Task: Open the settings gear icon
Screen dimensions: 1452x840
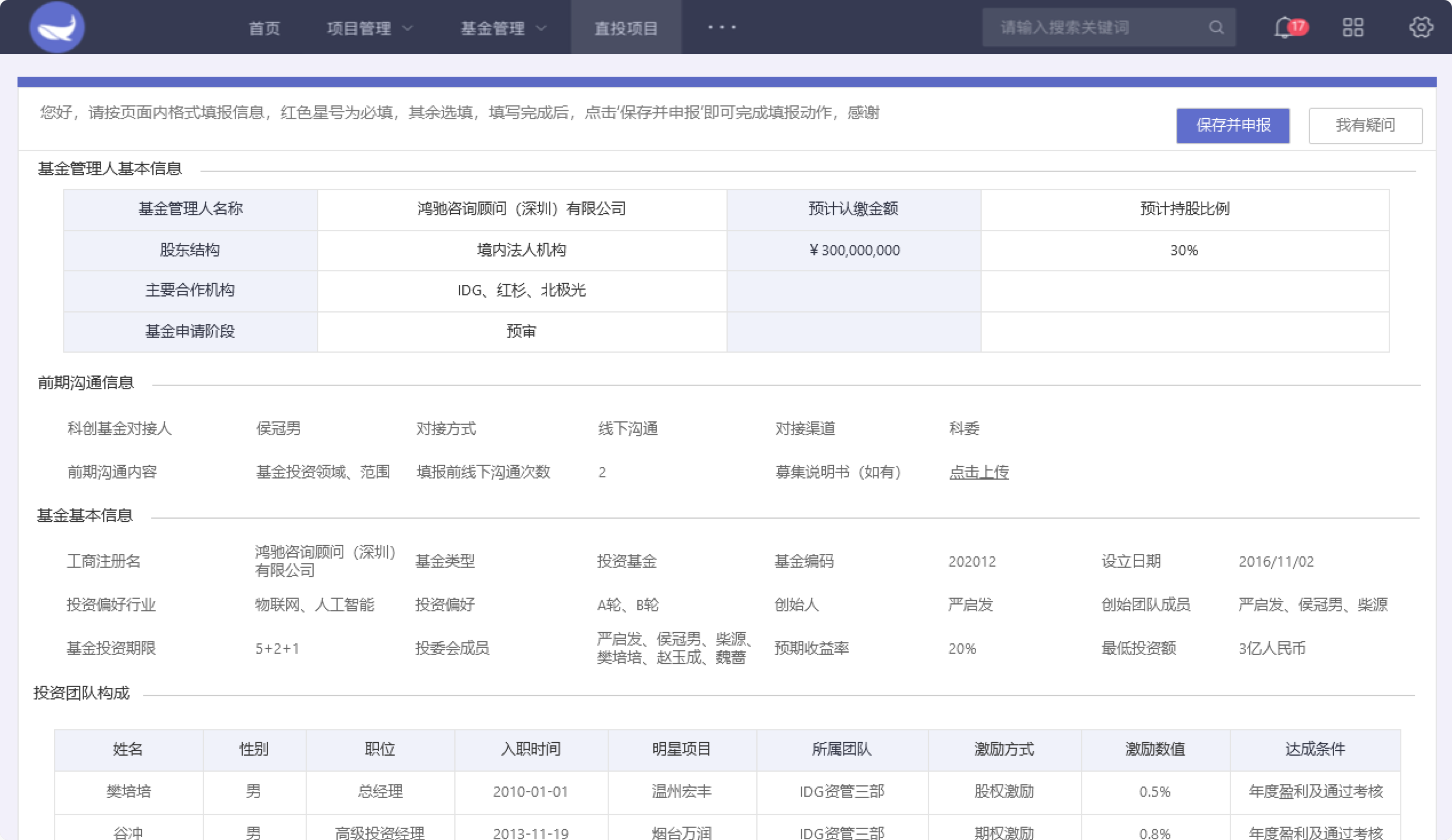Action: pos(1421,27)
